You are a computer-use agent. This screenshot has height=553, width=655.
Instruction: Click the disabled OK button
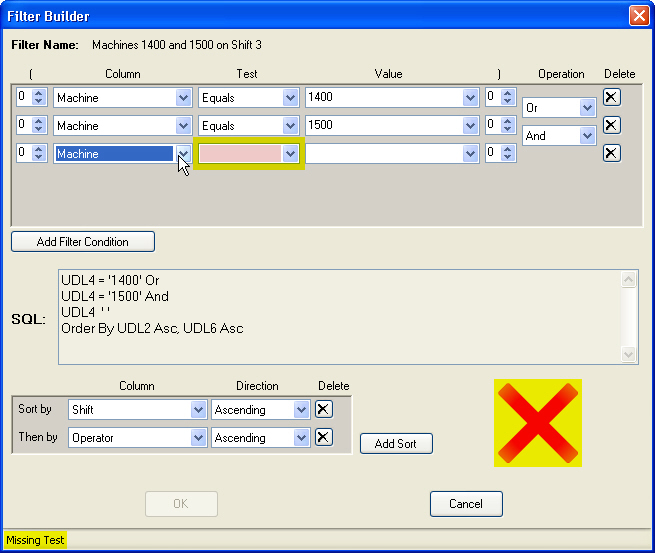(181, 504)
